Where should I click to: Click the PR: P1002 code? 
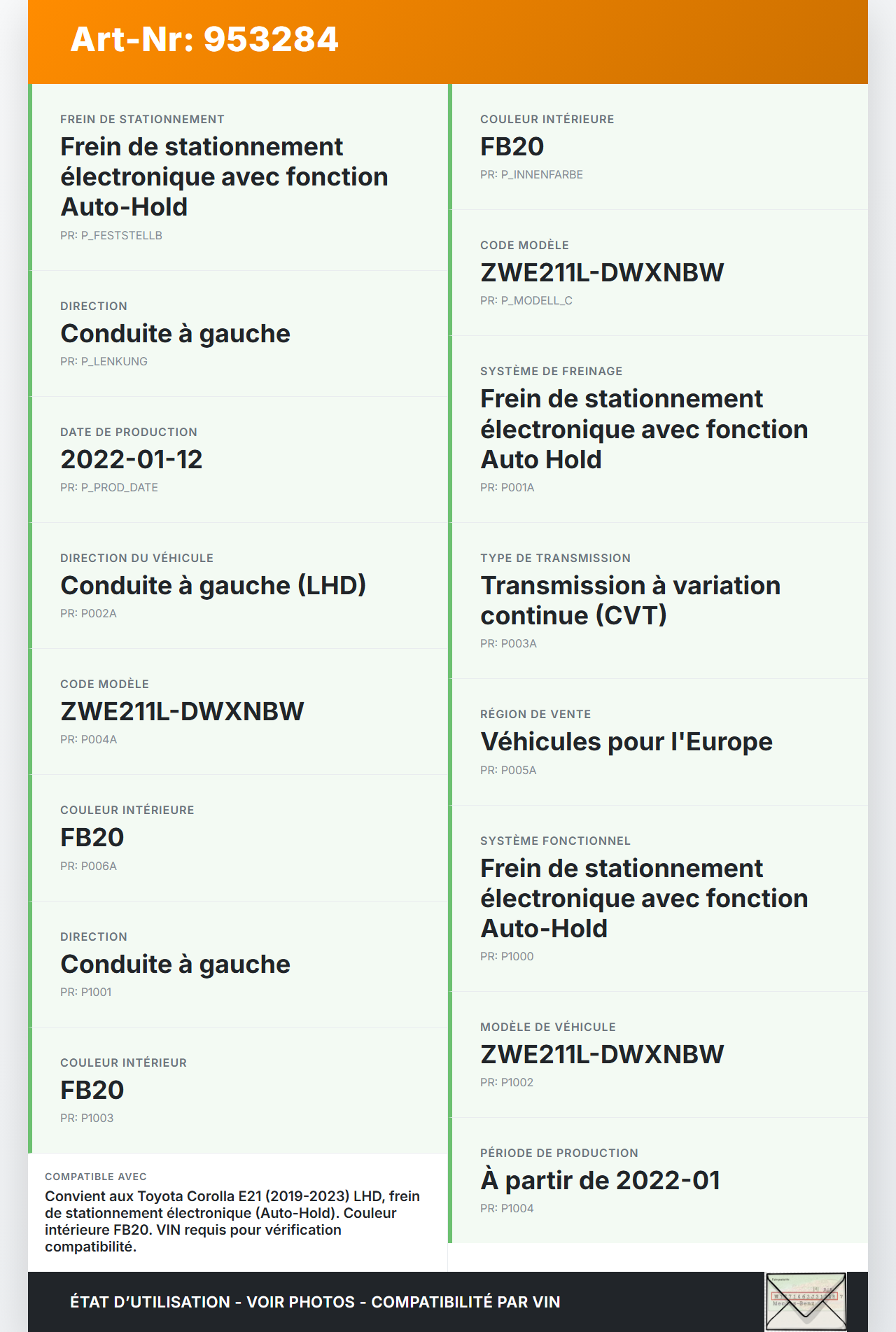pyautogui.click(x=507, y=1083)
